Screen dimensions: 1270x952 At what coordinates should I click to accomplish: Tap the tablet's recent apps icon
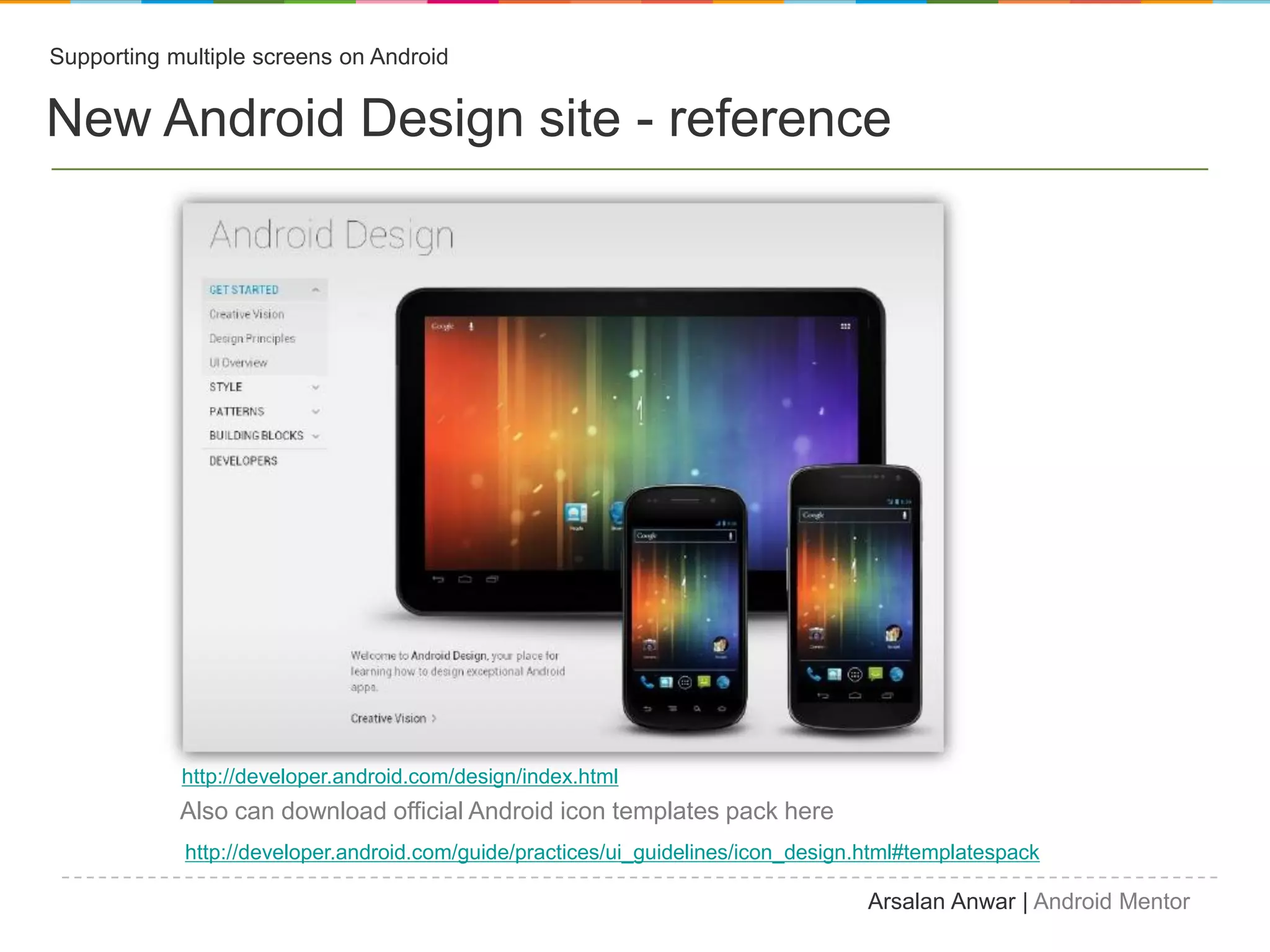[492, 580]
